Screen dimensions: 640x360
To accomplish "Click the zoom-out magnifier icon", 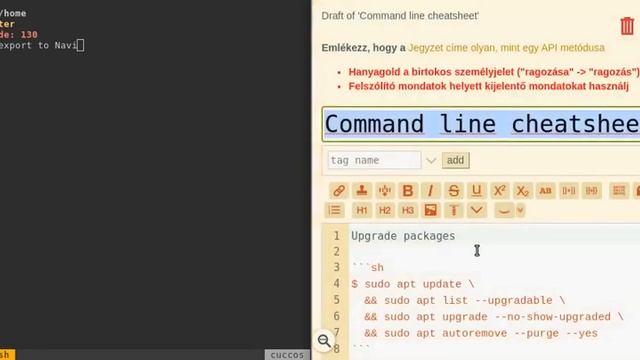I will 324,340.
